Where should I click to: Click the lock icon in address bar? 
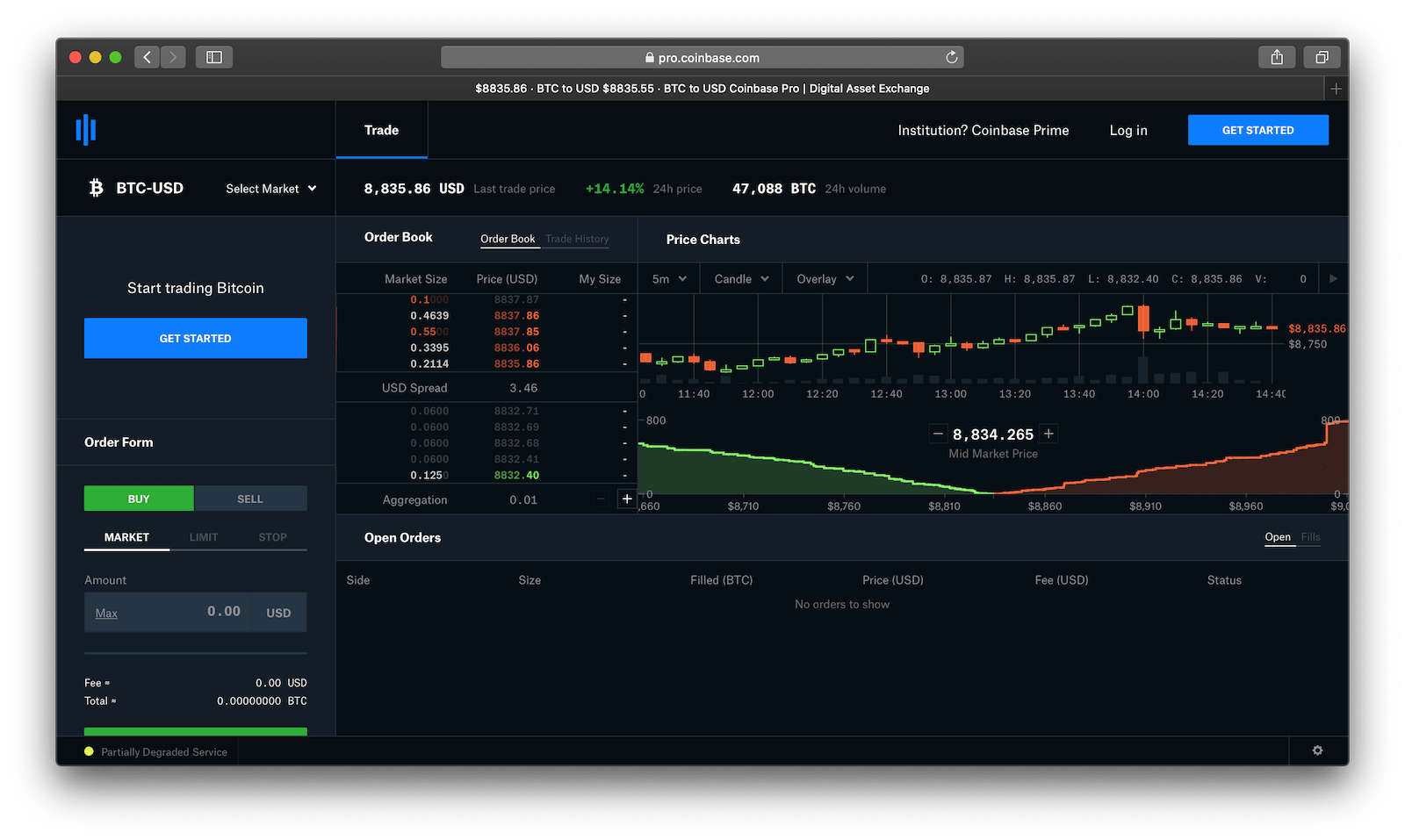click(650, 57)
